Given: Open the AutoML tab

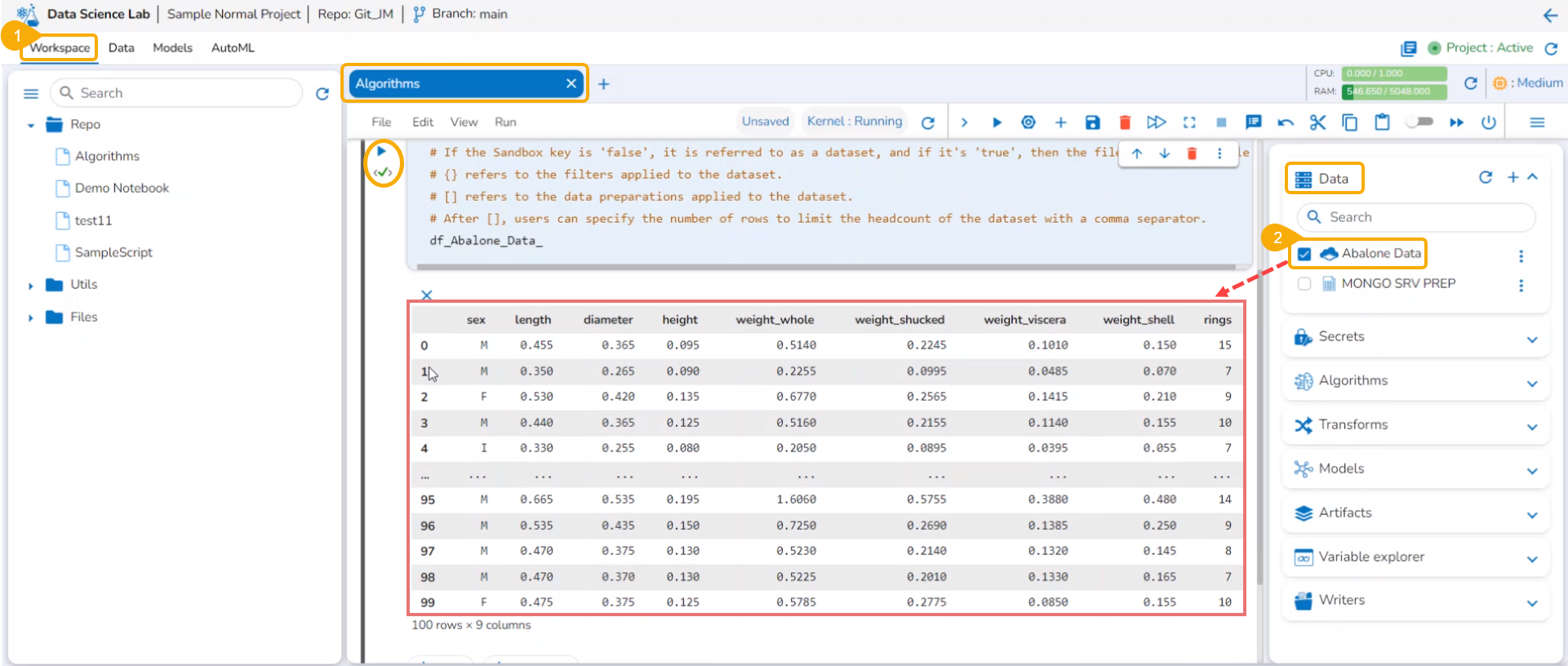Looking at the screenshot, I should [233, 48].
